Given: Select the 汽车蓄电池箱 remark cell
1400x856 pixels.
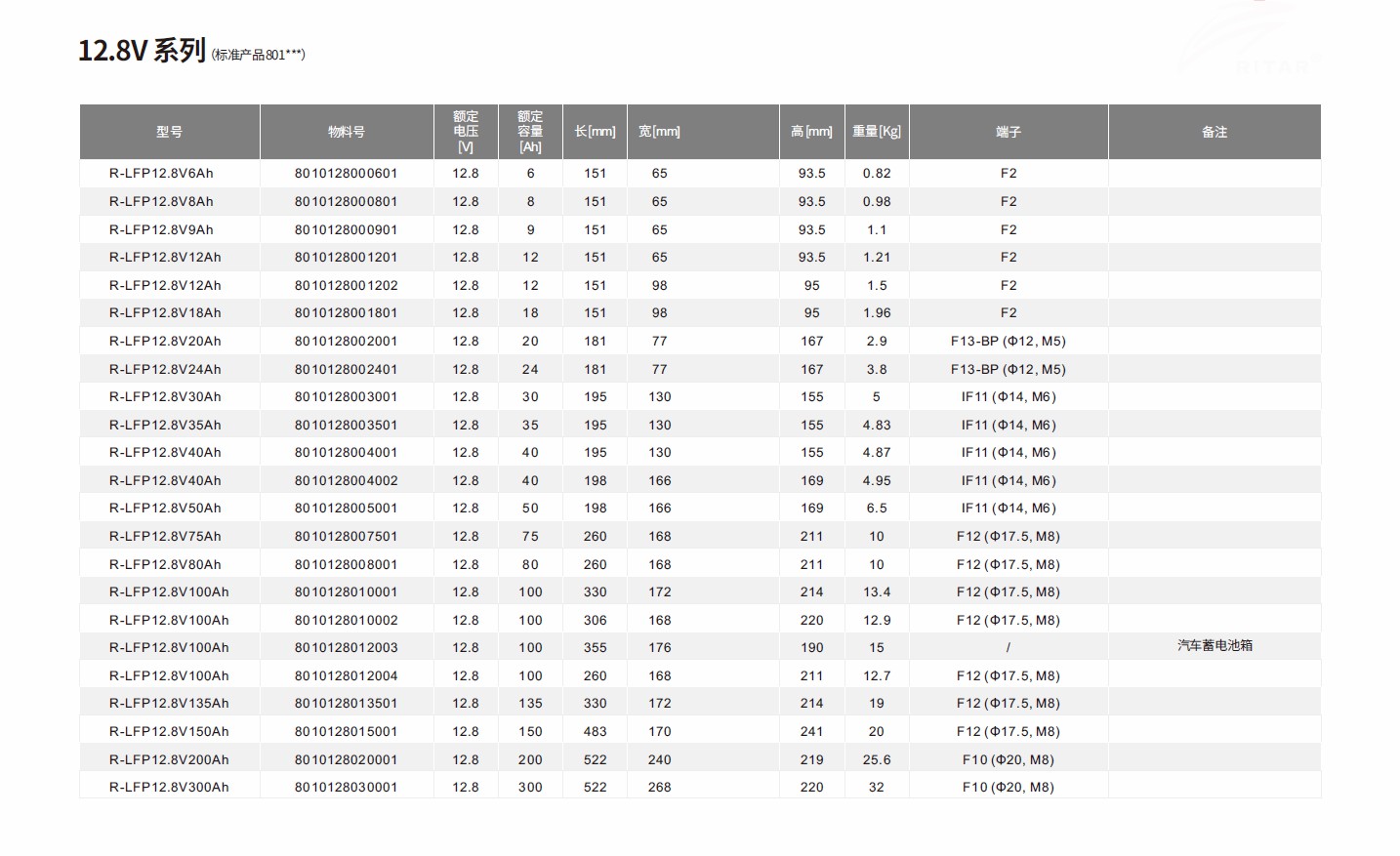Looking at the screenshot, I should pos(1215,646).
